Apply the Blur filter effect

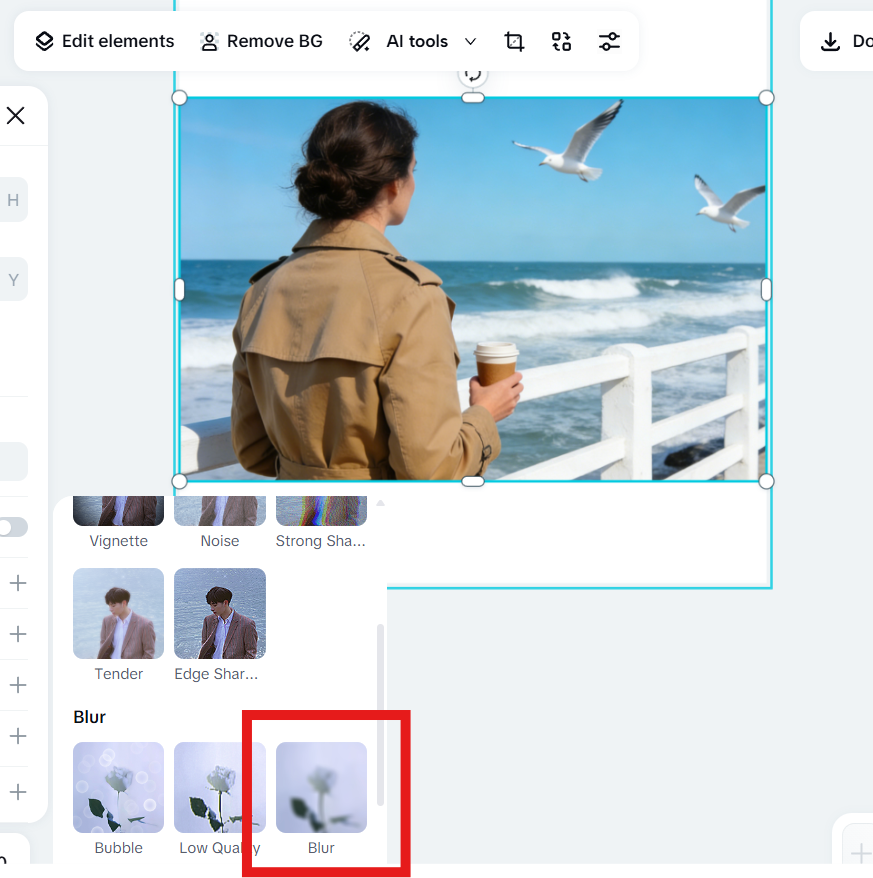(320, 787)
